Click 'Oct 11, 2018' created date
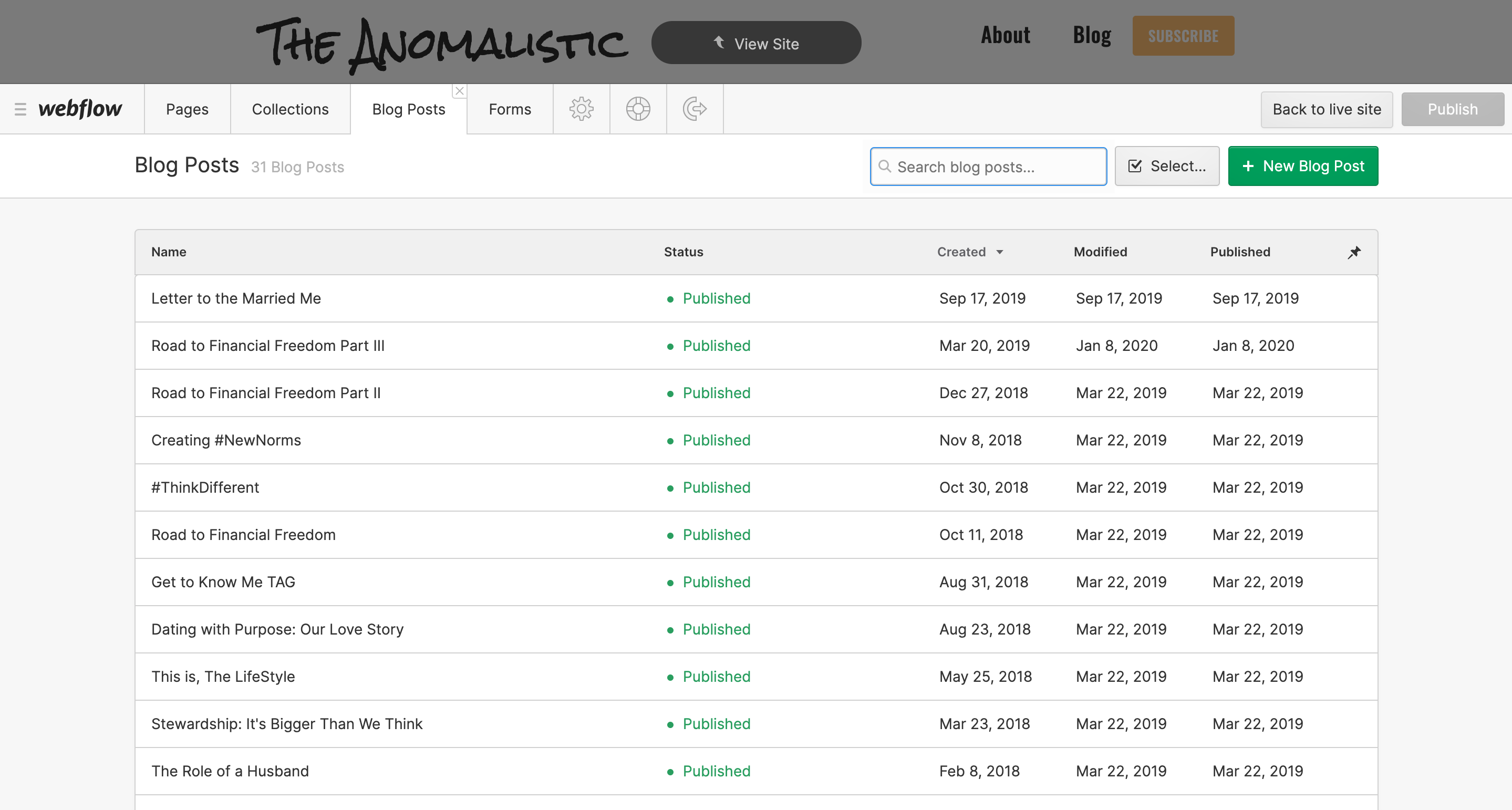The width and height of the screenshot is (1512, 810). coord(981,535)
